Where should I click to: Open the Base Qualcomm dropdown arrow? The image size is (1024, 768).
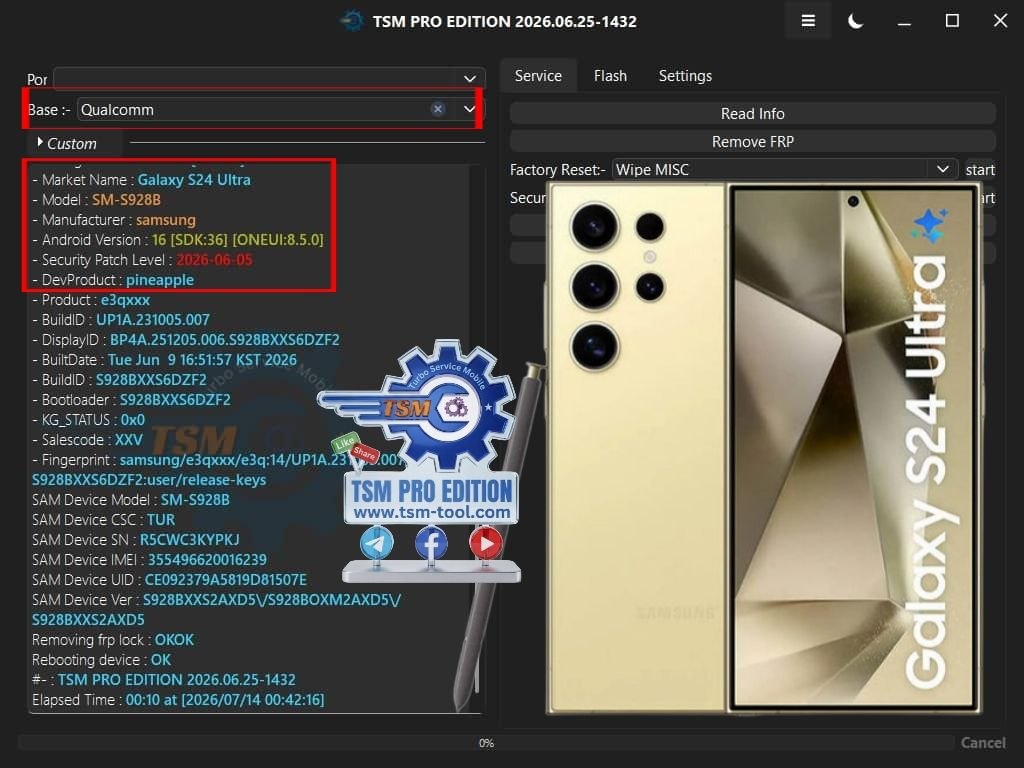(x=469, y=109)
